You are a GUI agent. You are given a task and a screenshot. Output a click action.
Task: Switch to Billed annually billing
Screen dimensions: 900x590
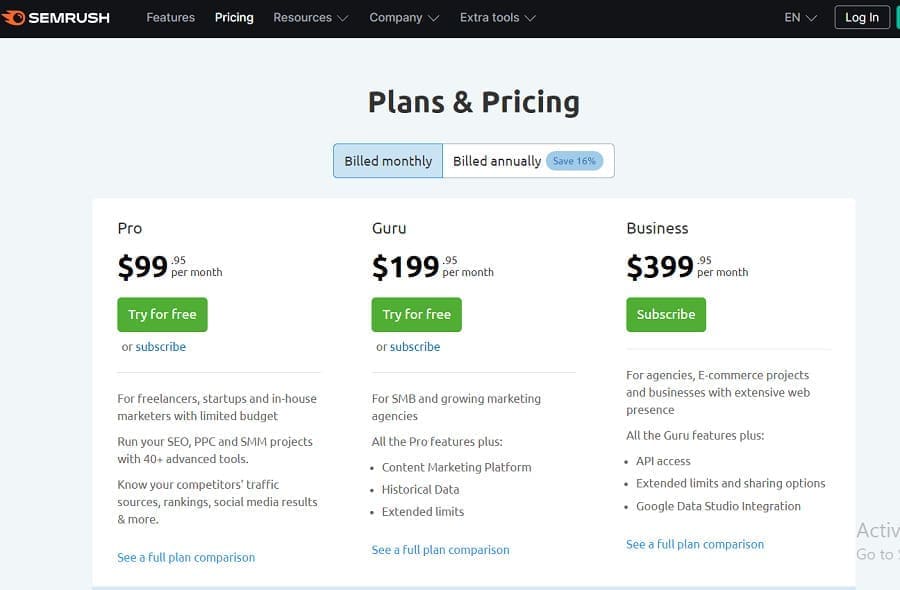pyautogui.click(x=496, y=161)
